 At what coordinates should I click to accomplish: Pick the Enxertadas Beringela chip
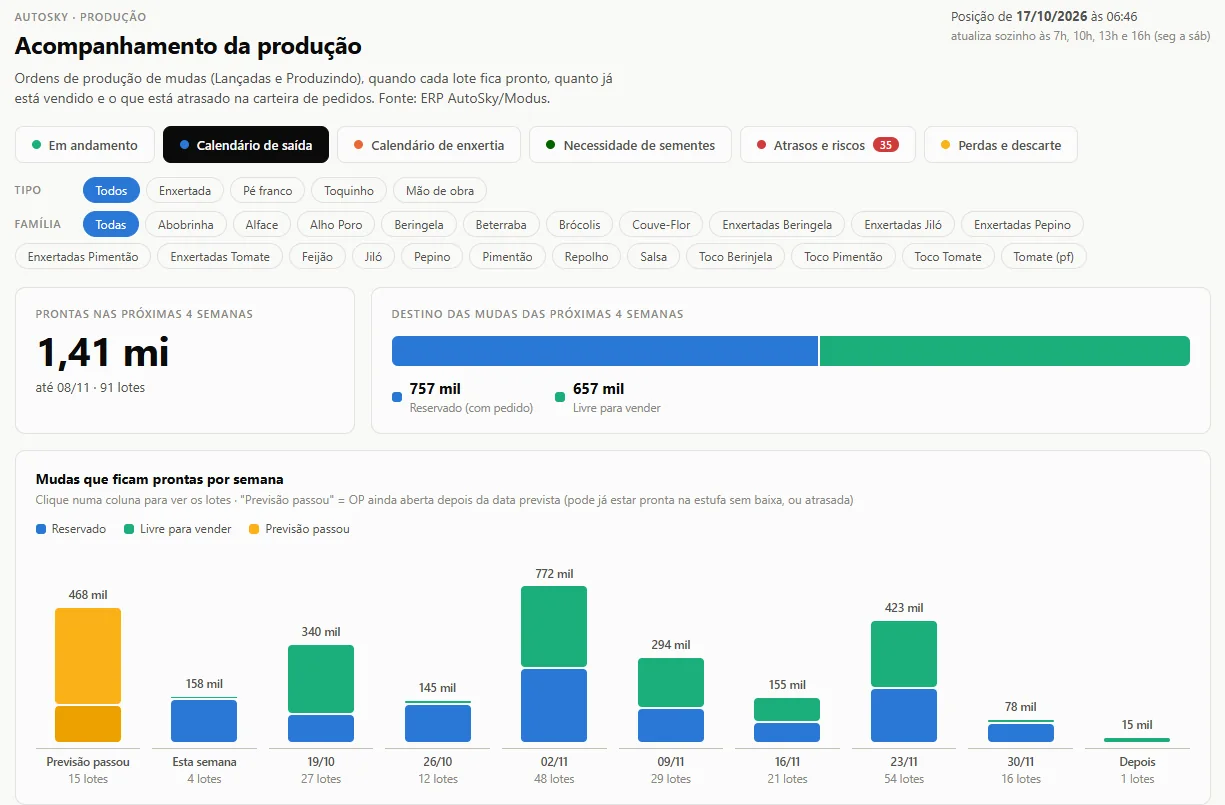[777, 224]
